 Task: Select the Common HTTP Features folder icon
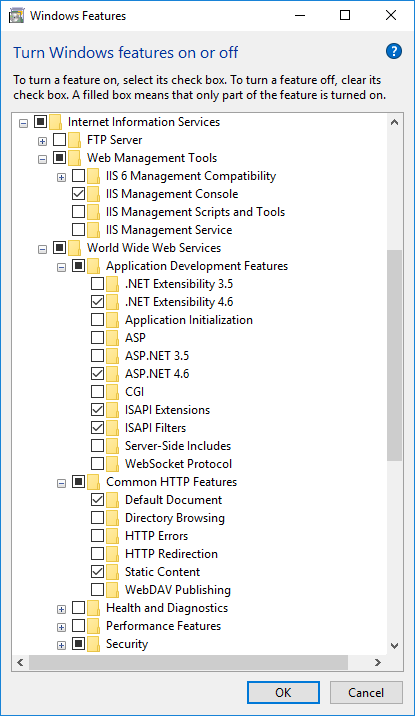click(x=94, y=482)
